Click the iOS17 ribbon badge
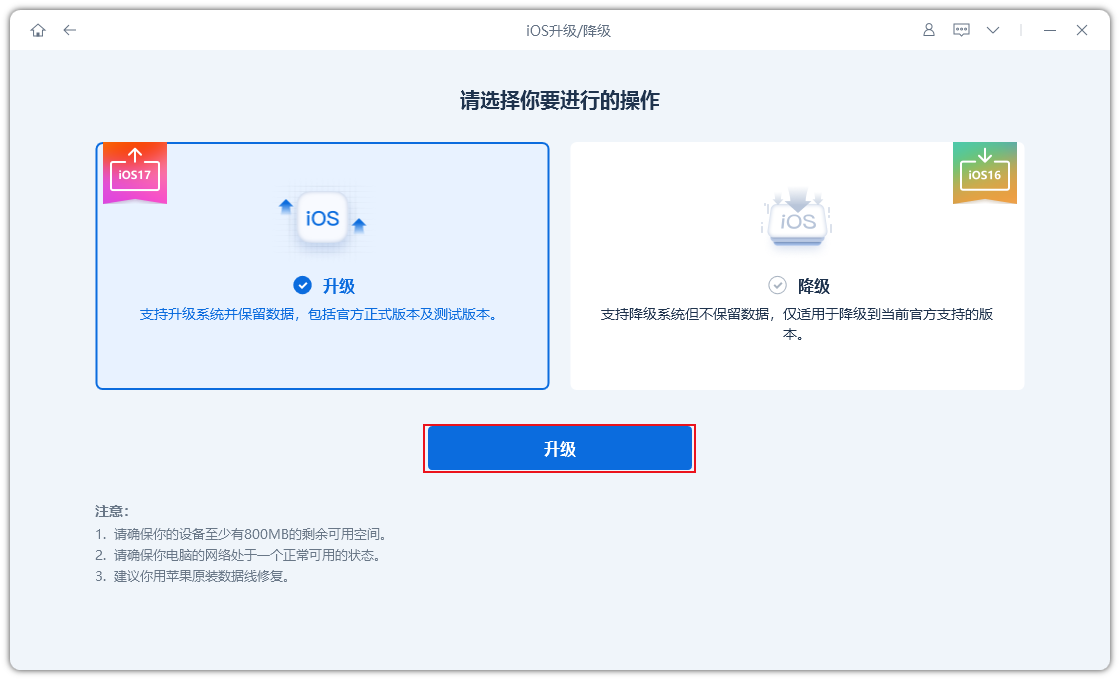The height and width of the screenshot is (680, 1120). (x=134, y=172)
